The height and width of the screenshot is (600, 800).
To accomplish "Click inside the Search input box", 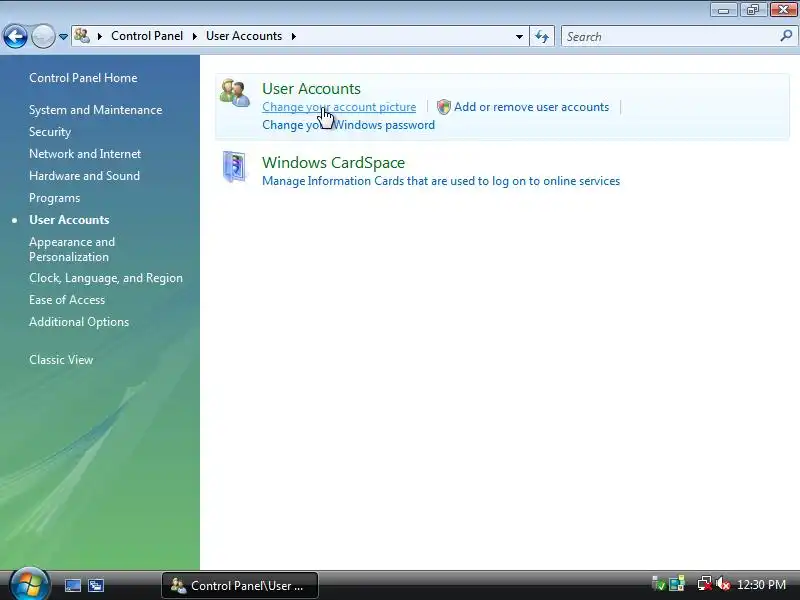I will coord(669,37).
